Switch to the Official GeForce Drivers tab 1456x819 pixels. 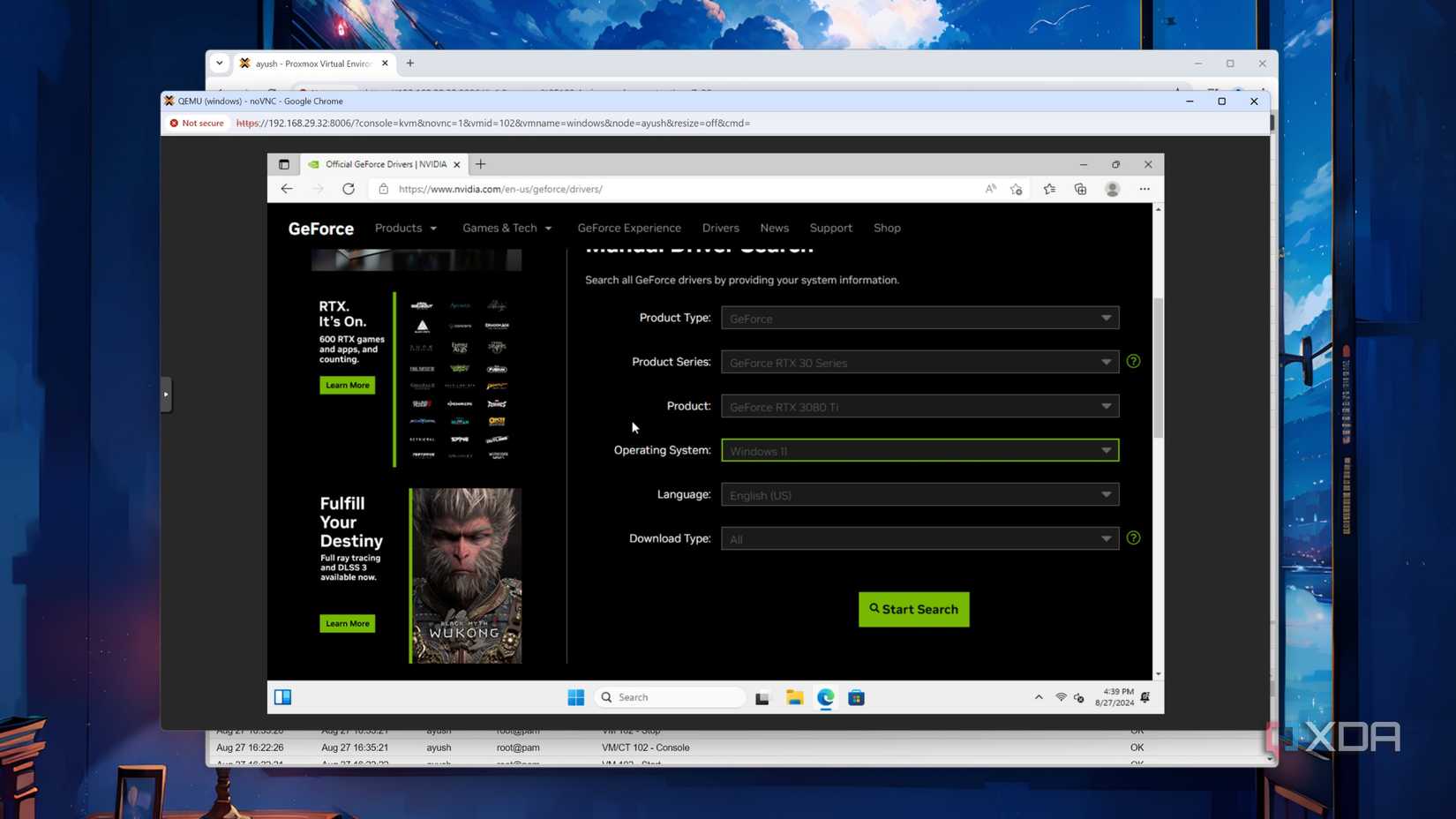coord(386,164)
